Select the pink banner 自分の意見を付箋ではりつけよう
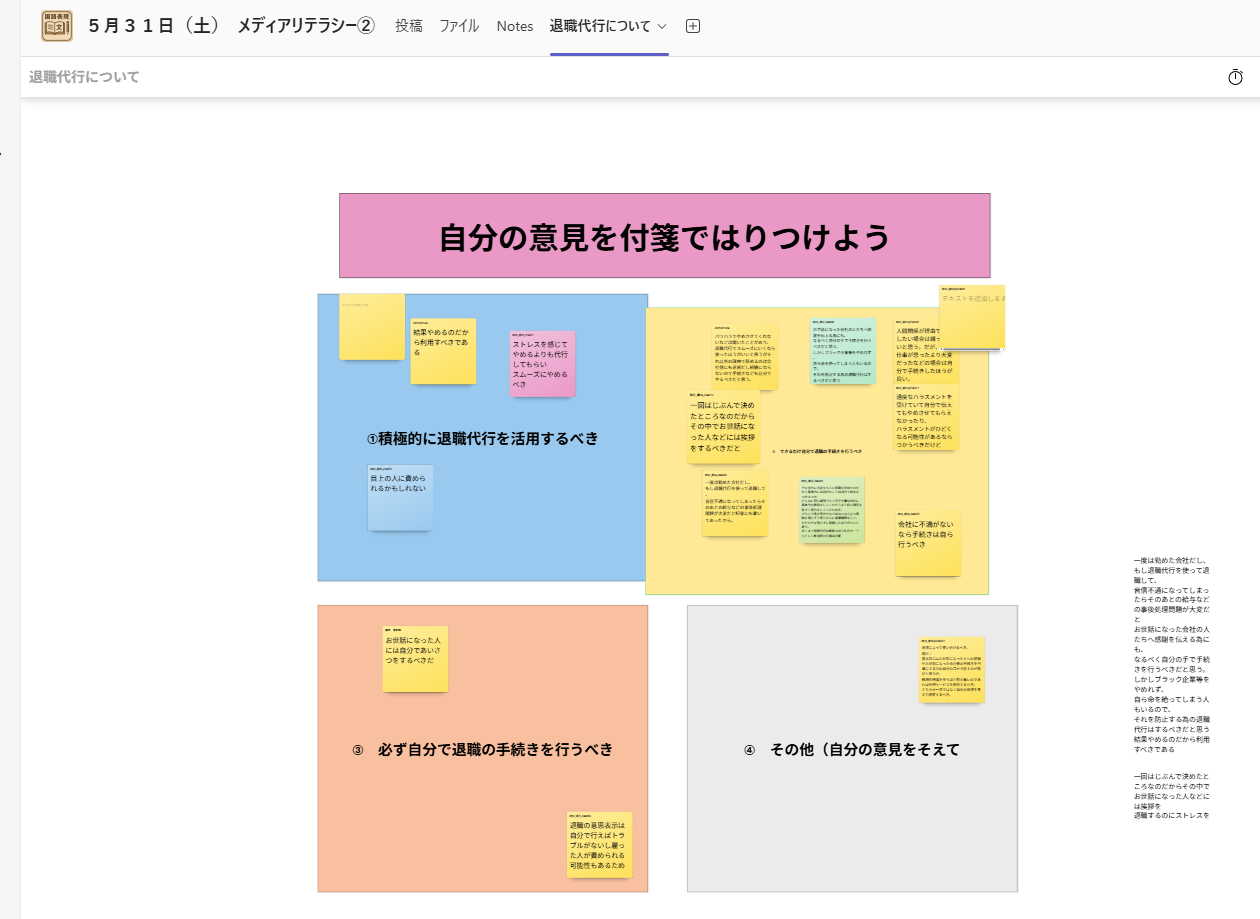This screenshot has height=919, width=1260. click(x=664, y=236)
